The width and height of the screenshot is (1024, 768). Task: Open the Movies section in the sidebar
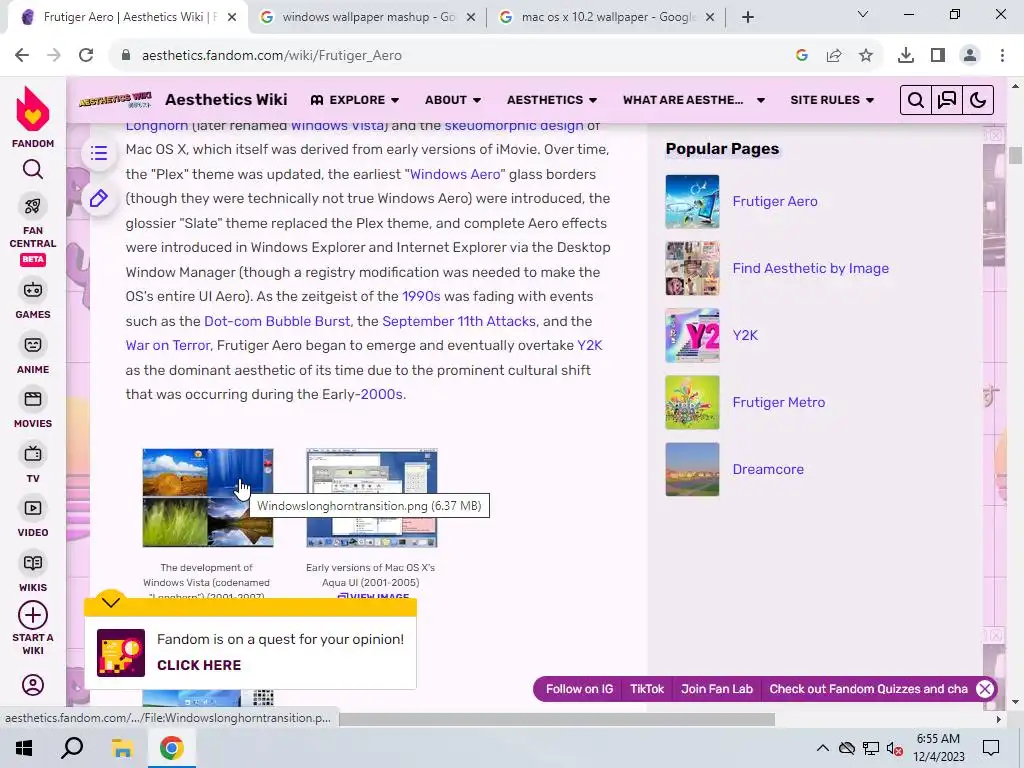click(x=33, y=409)
